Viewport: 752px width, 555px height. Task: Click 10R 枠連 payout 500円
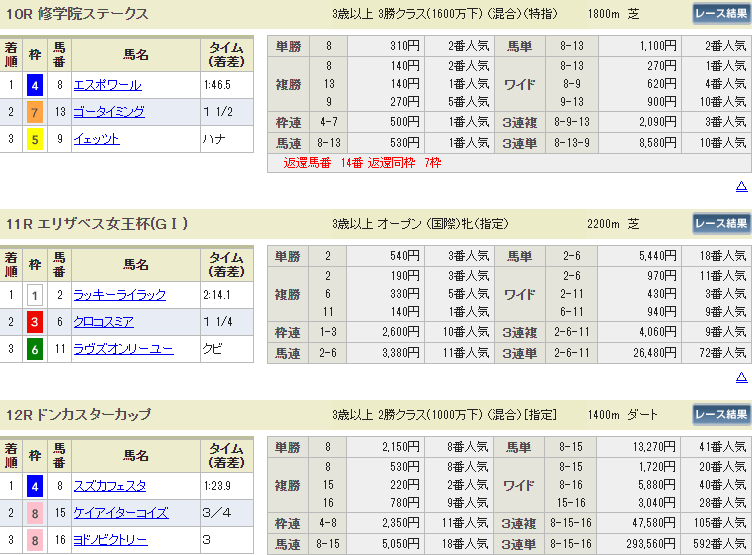tap(405, 122)
